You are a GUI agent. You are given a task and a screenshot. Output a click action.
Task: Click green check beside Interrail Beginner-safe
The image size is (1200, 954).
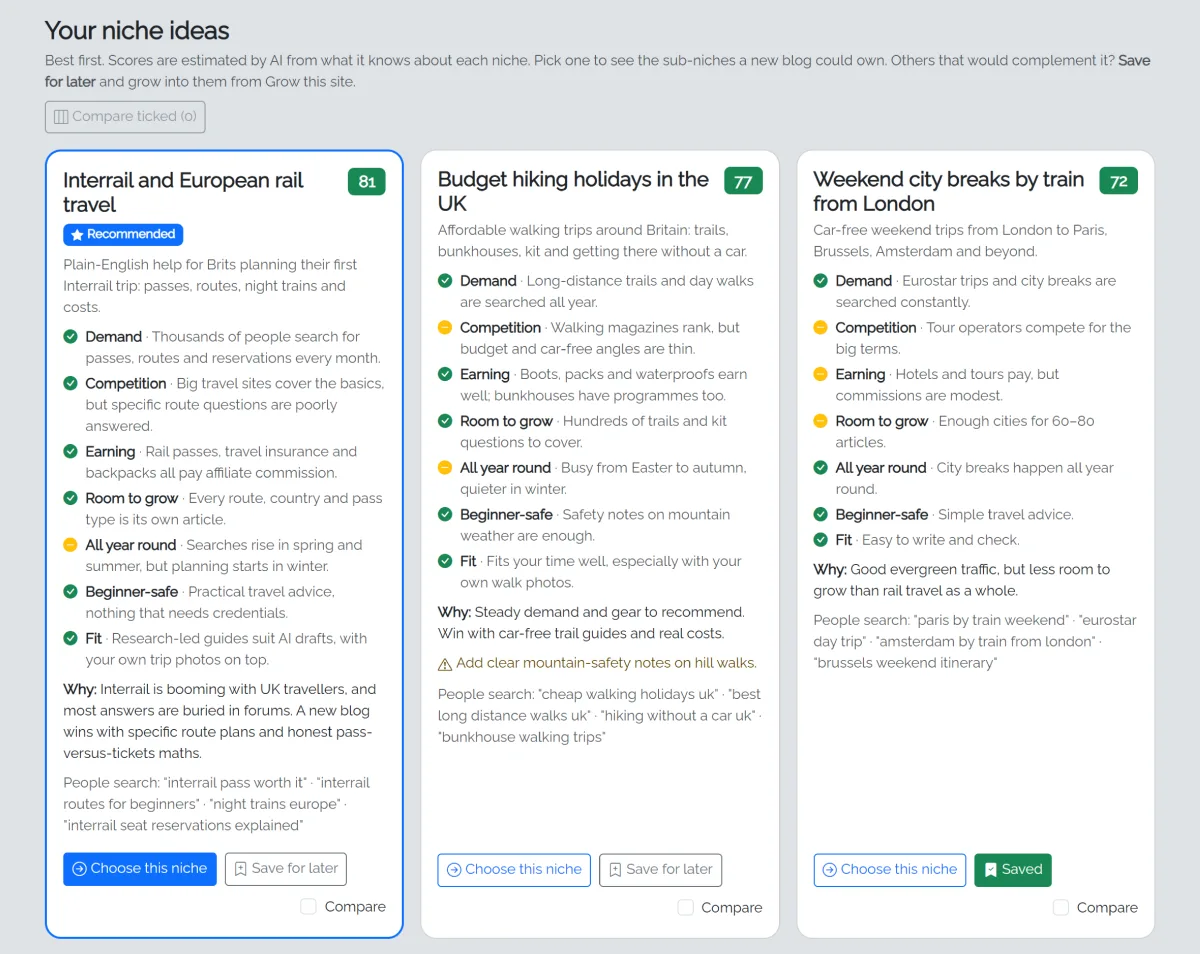tap(70, 591)
